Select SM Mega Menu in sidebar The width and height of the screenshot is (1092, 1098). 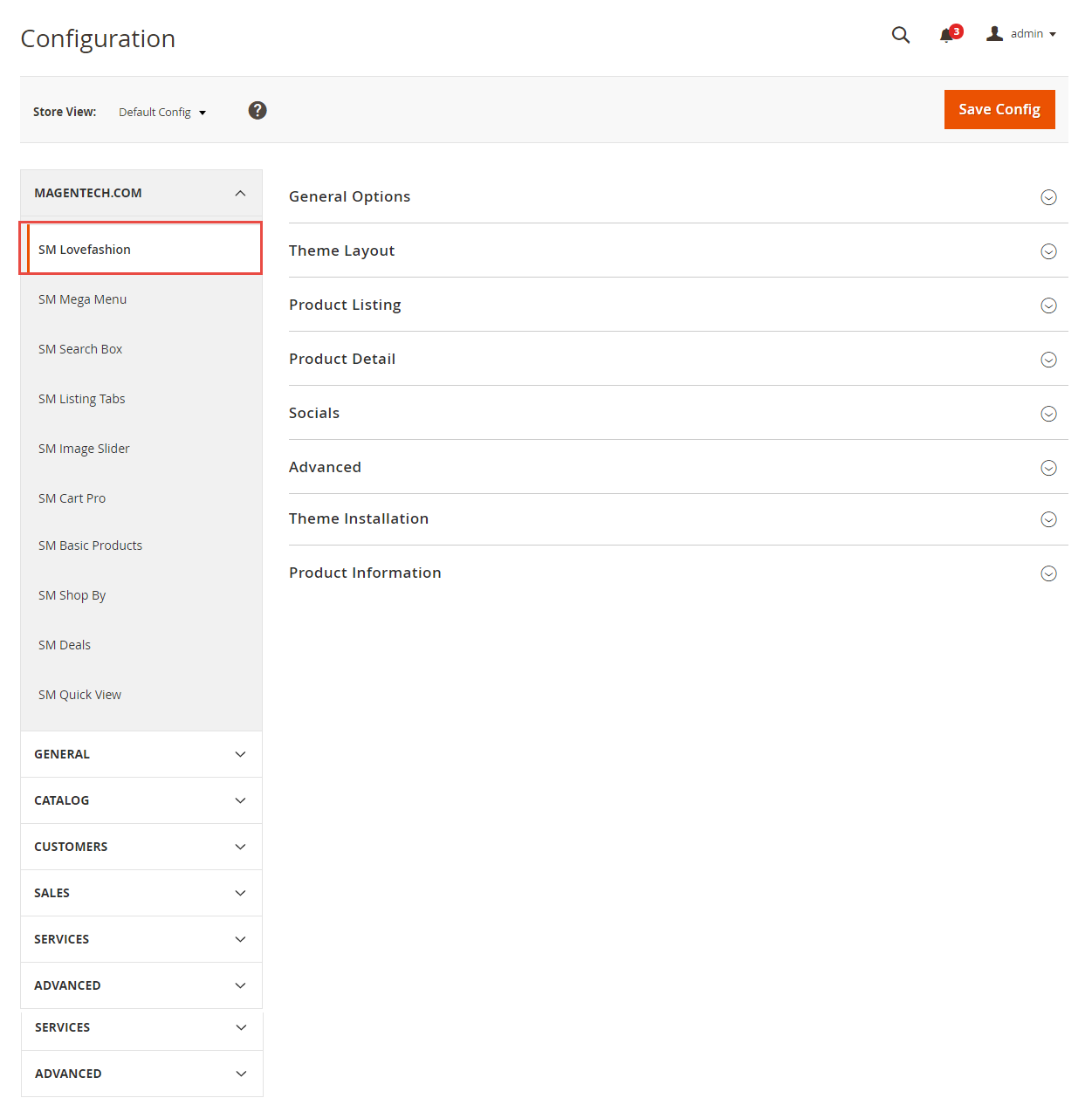[x=141, y=299]
